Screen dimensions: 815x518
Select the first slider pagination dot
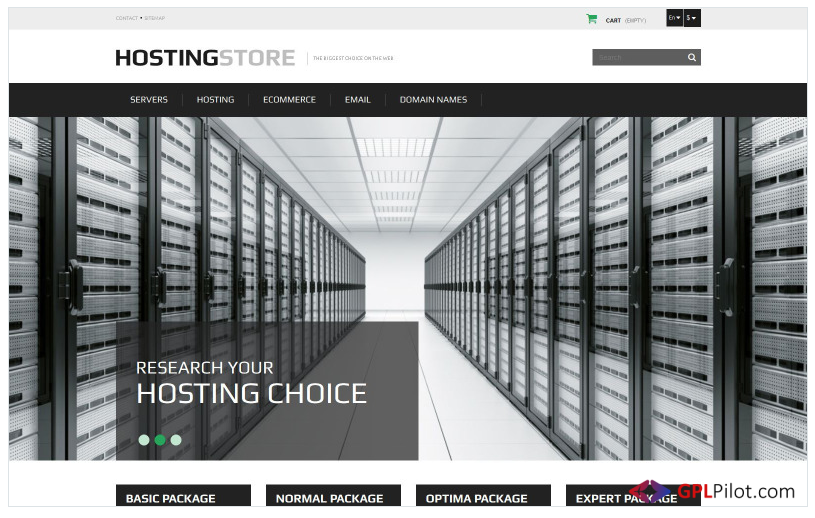coord(144,439)
